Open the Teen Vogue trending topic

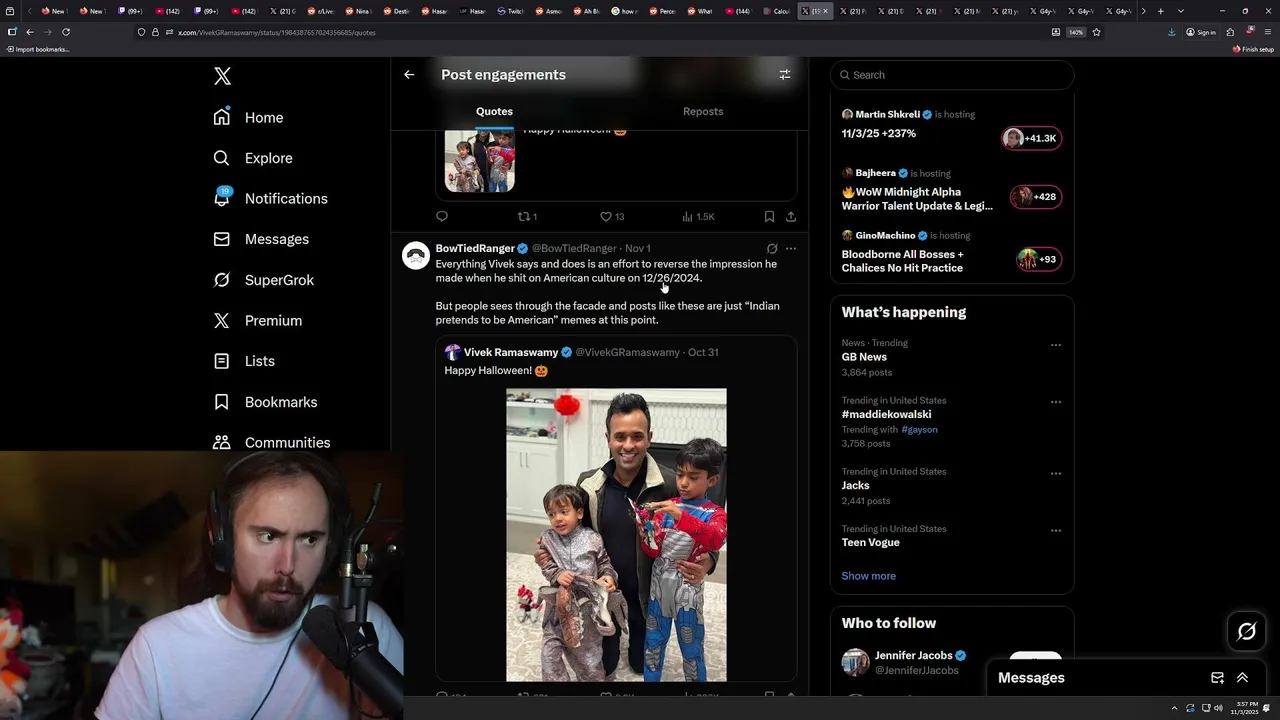(x=870, y=542)
